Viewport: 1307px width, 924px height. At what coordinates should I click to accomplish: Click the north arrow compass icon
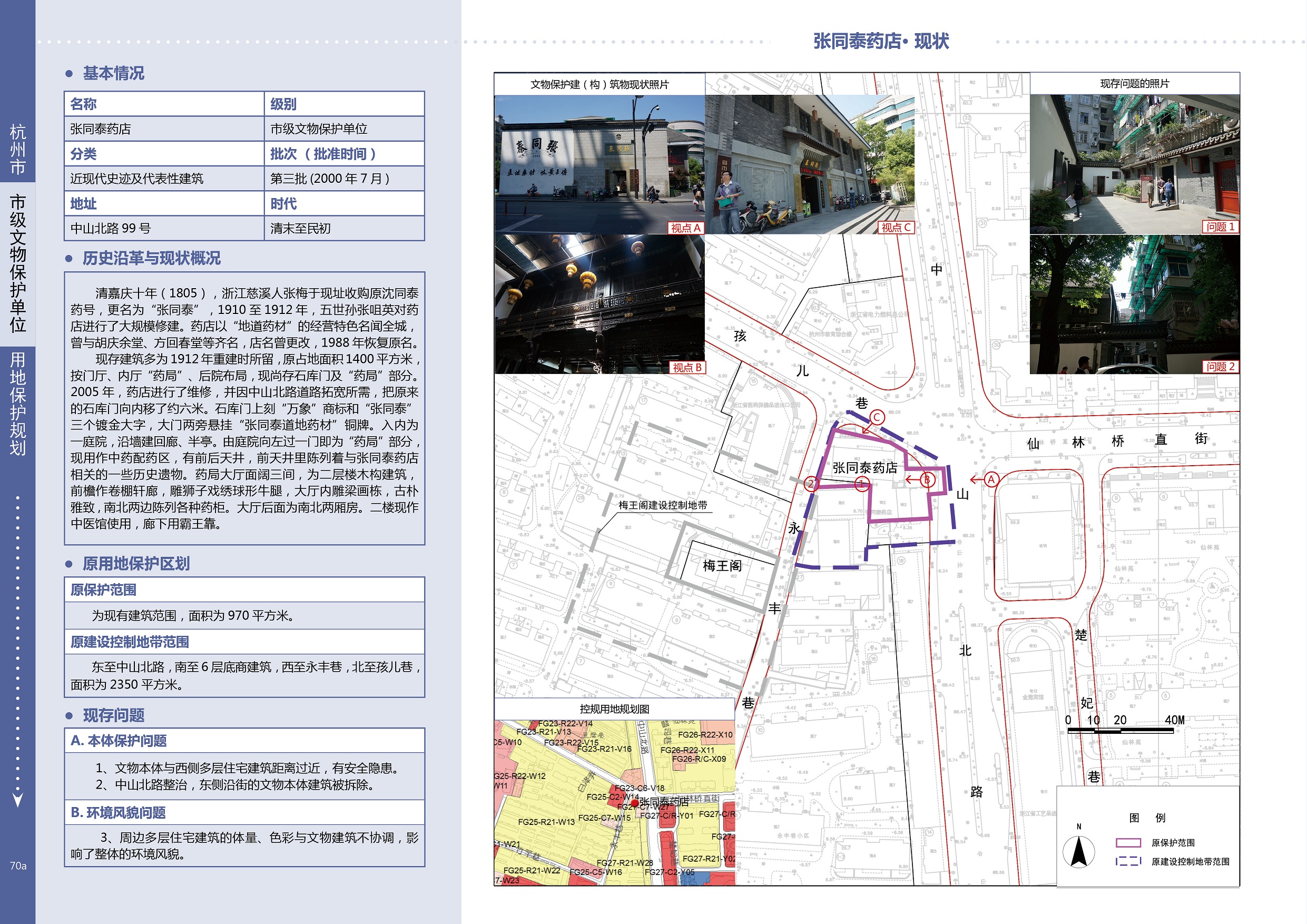tap(1078, 852)
